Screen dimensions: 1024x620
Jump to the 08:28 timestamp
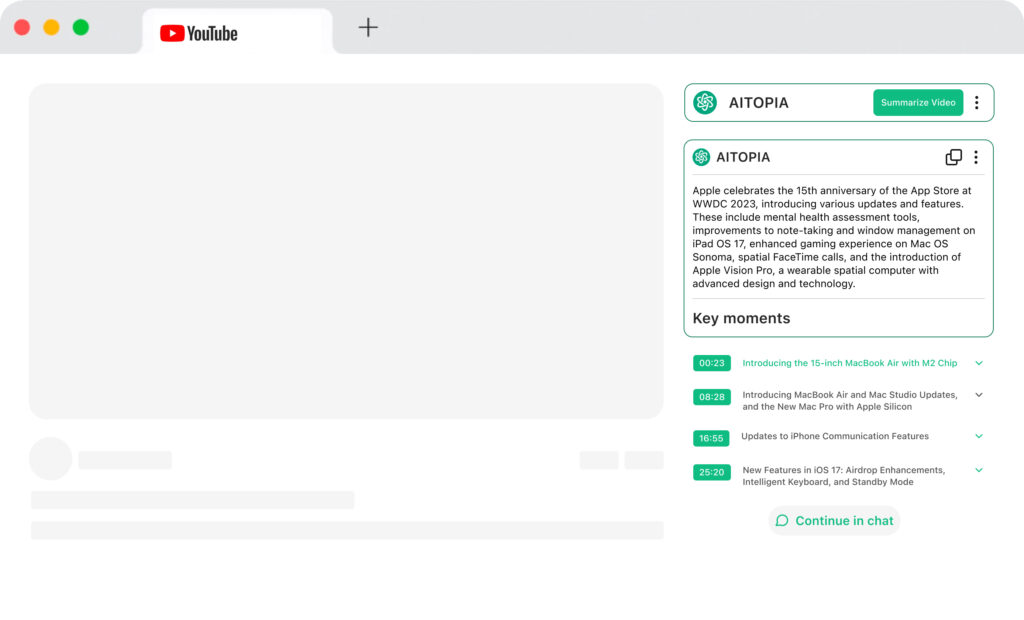point(712,397)
